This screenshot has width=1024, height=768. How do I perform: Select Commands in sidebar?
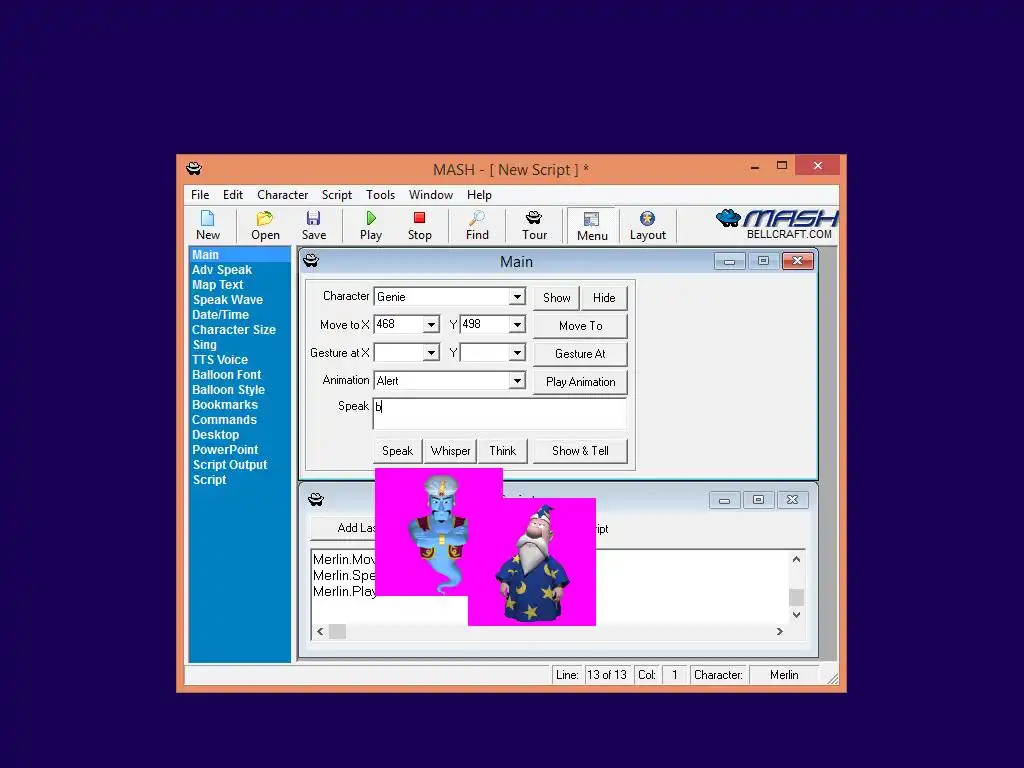[x=224, y=420]
